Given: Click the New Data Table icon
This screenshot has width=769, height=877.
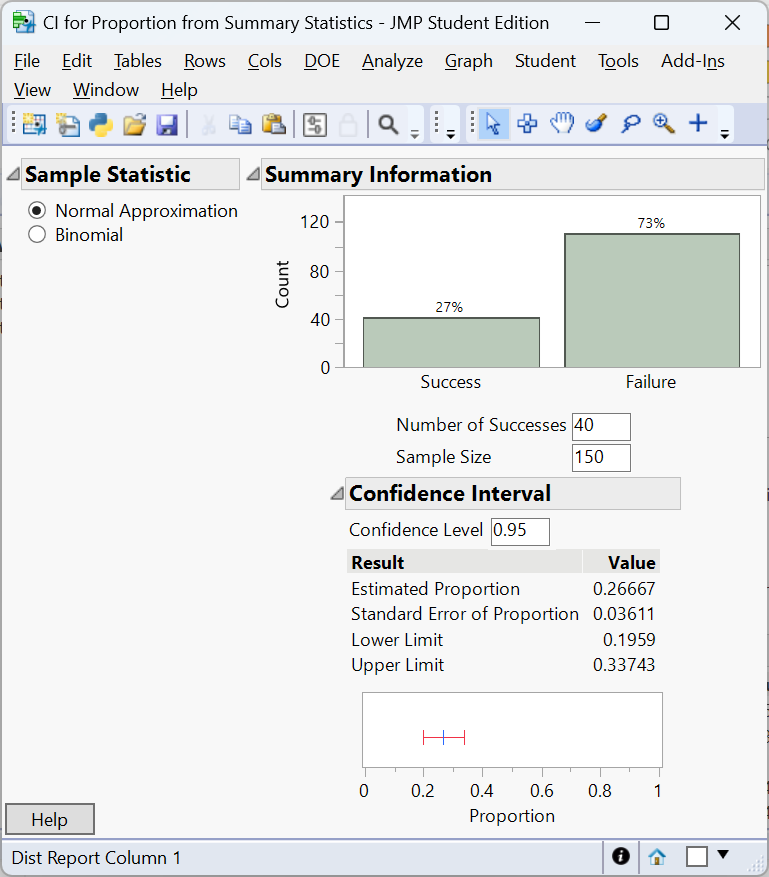Looking at the screenshot, I should tap(34, 124).
